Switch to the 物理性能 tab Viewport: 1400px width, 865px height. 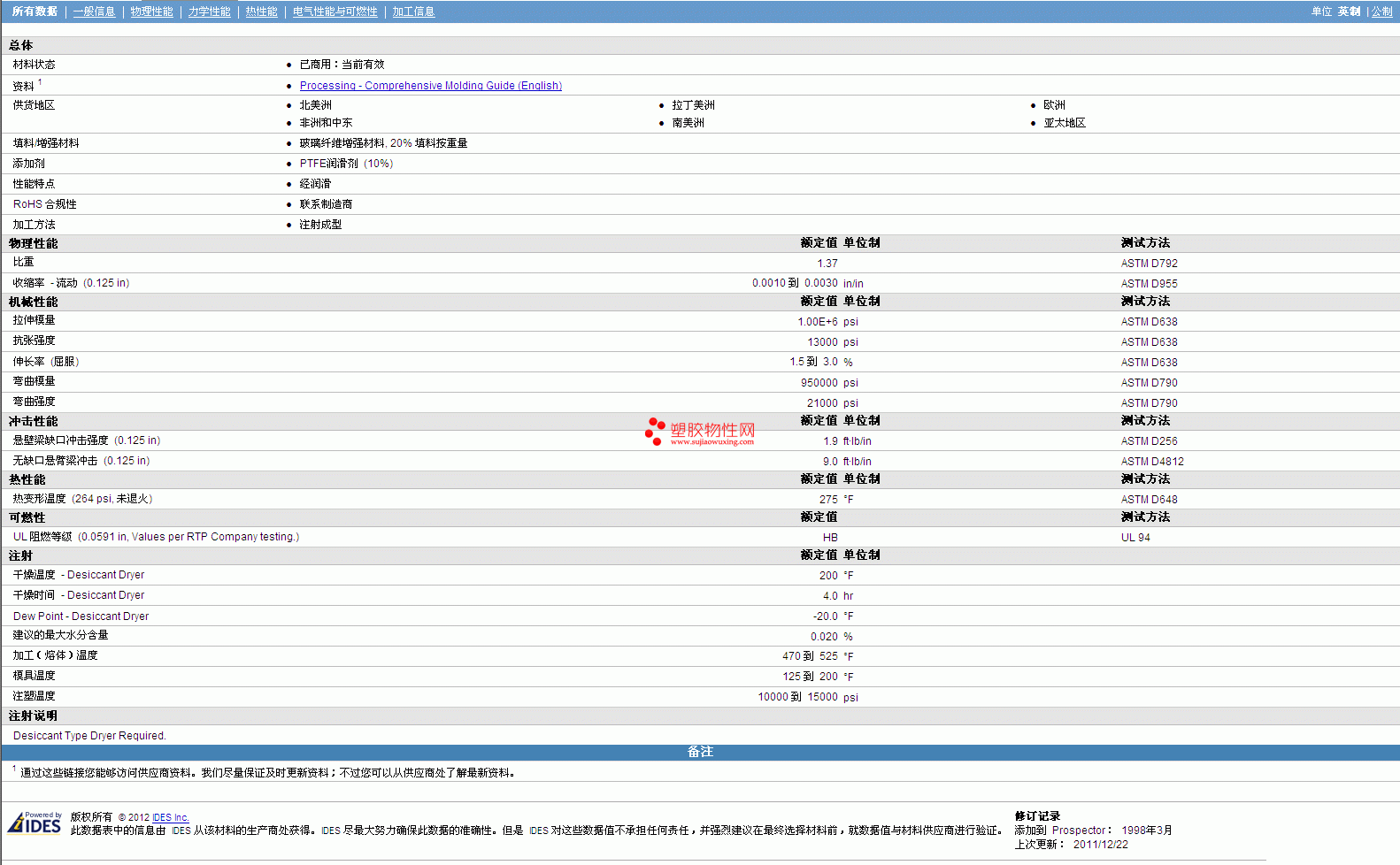[x=151, y=11]
